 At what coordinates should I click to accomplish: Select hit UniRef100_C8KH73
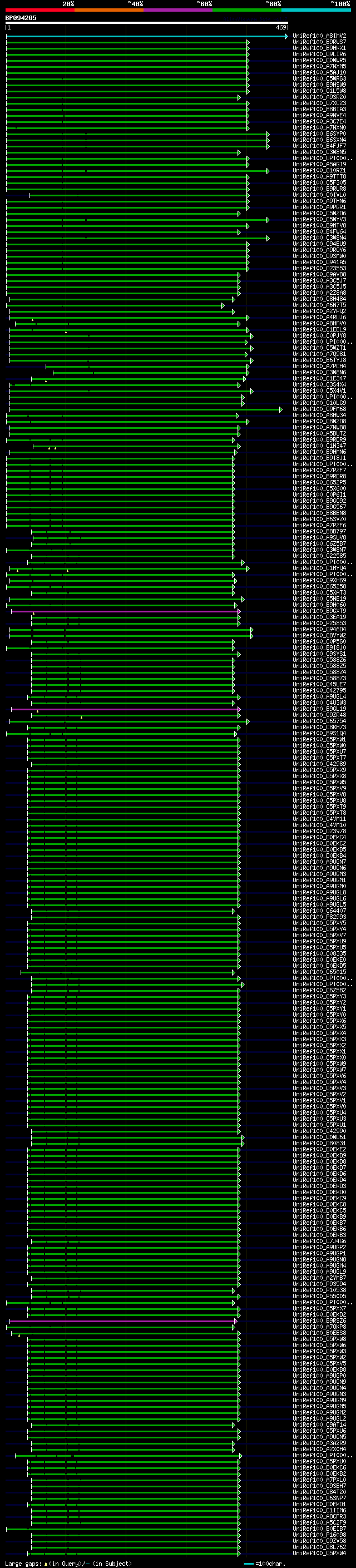coord(319,728)
